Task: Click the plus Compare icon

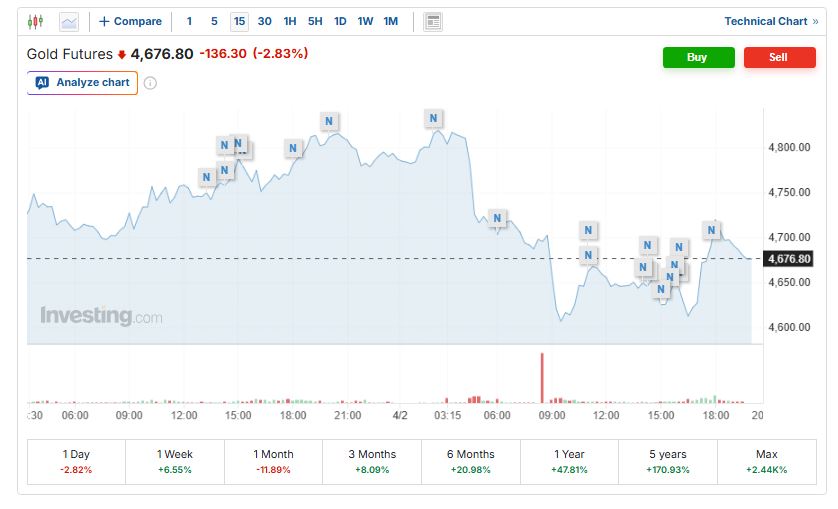Action: pyautogui.click(x=104, y=21)
